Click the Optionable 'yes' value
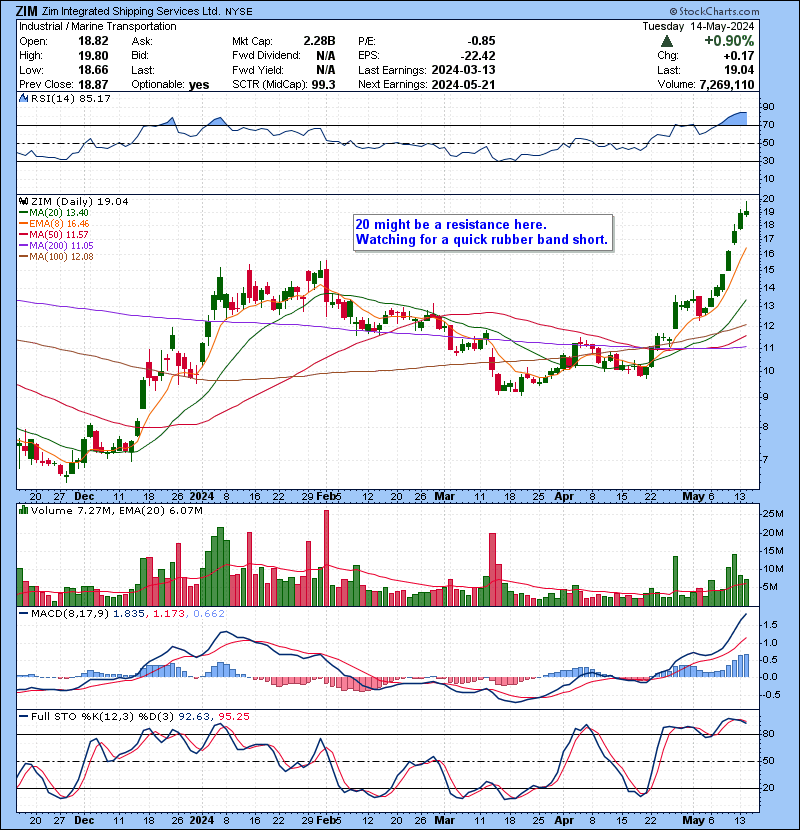 tap(199, 84)
